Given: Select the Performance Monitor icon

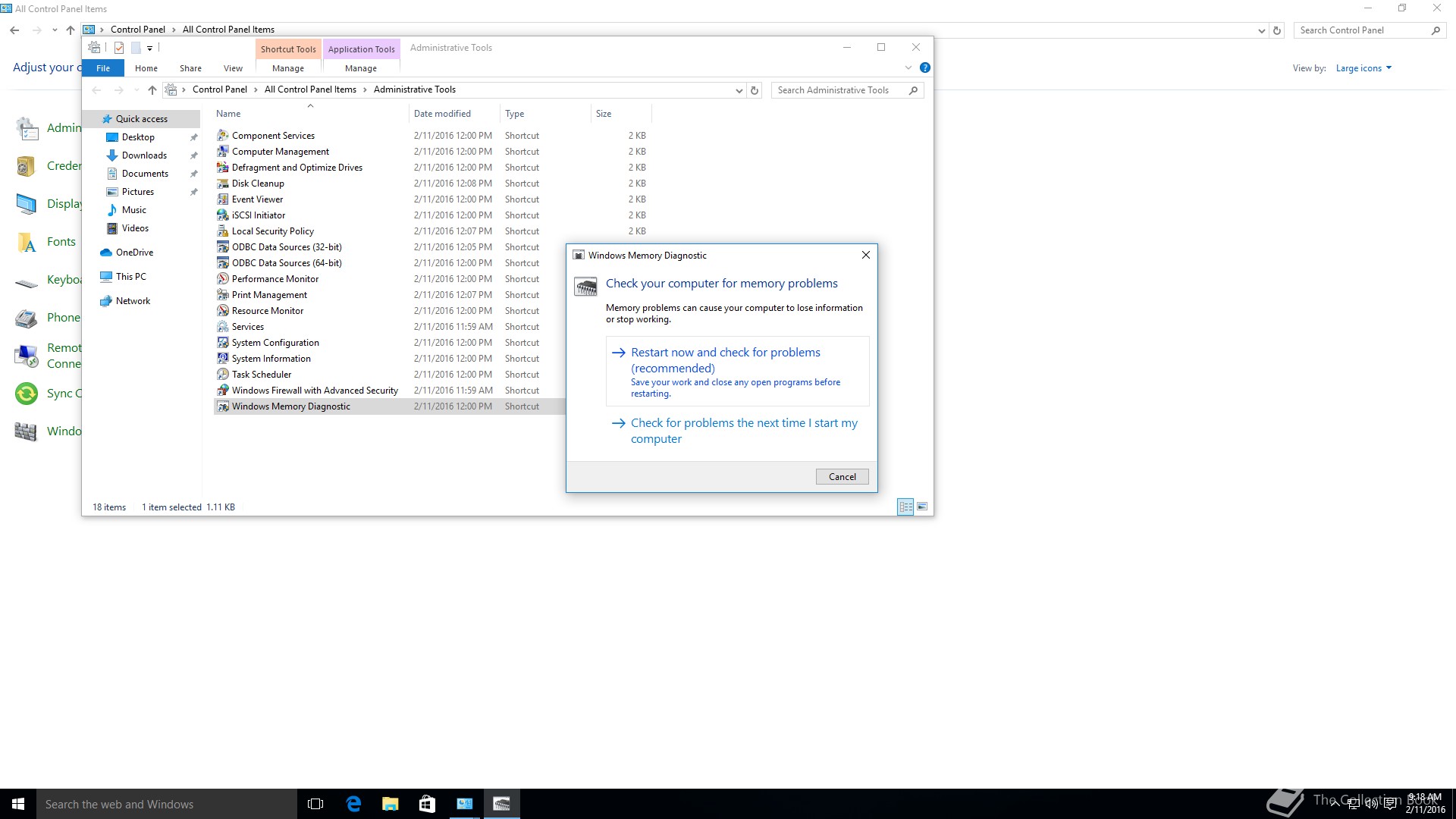Looking at the screenshot, I should tap(222, 278).
